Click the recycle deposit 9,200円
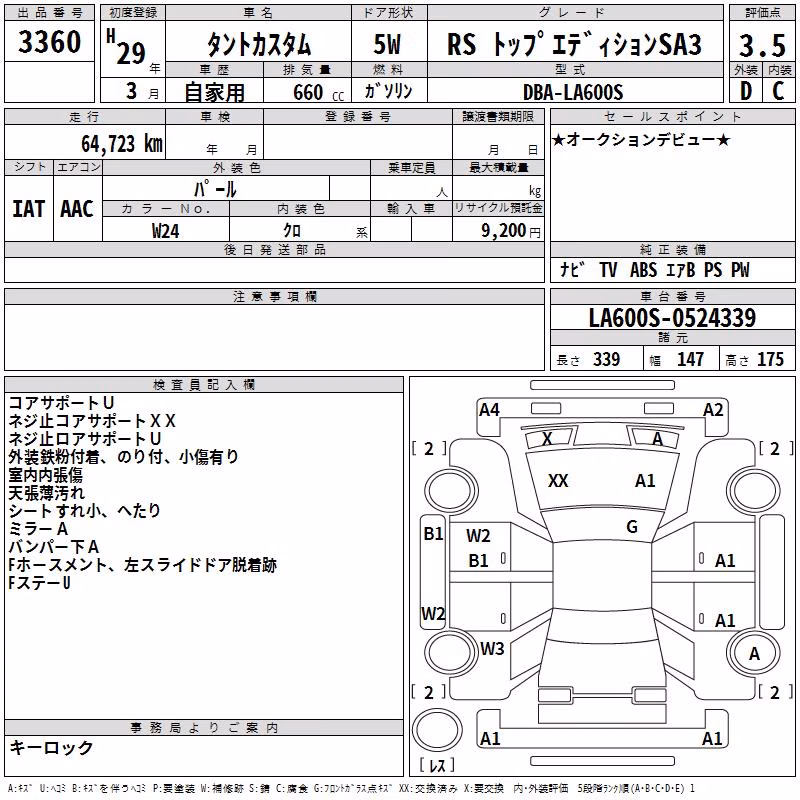Image resolution: width=800 pixels, height=800 pixels. pos(511,231)
